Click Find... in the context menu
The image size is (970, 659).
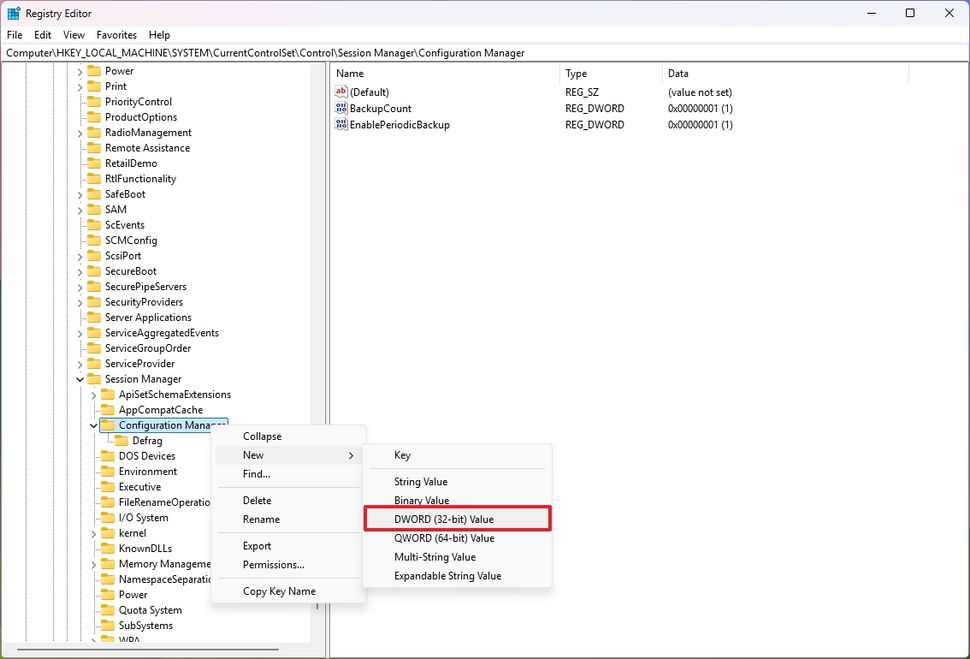click(x=256, y=472)
